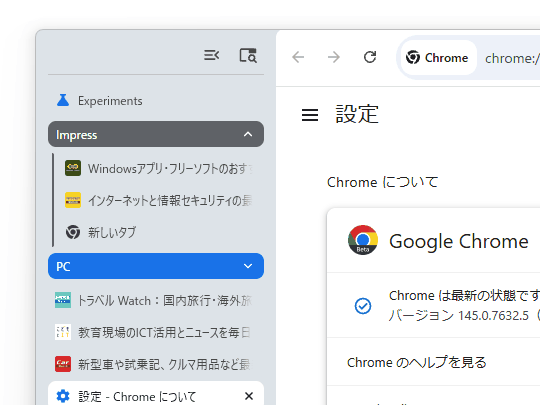The width and height of the screenshot is (540, 405).
Task: Click the Google Chrome Beta logo
Action: (363, 240)
